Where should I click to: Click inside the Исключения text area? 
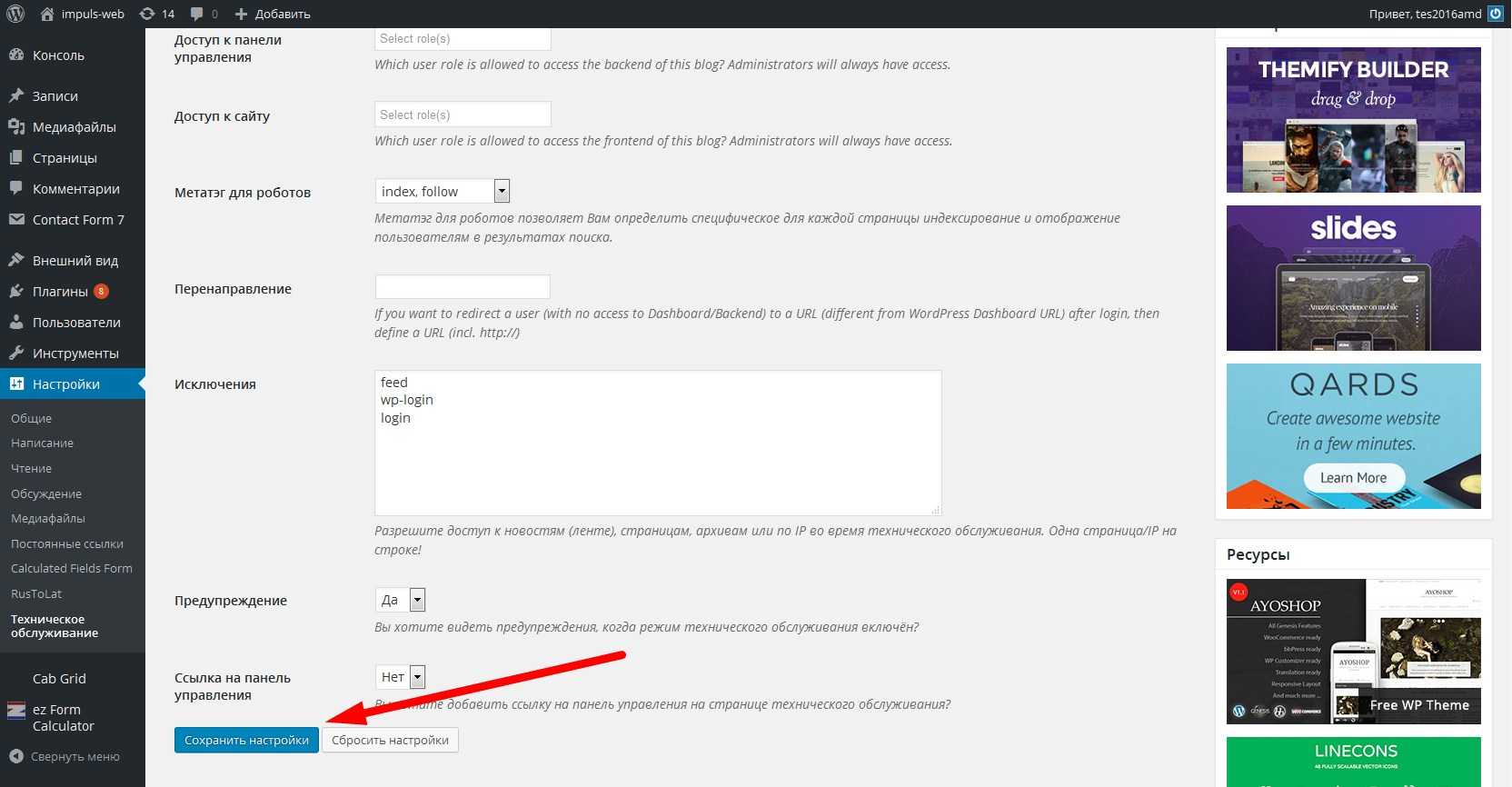(658, 454)
